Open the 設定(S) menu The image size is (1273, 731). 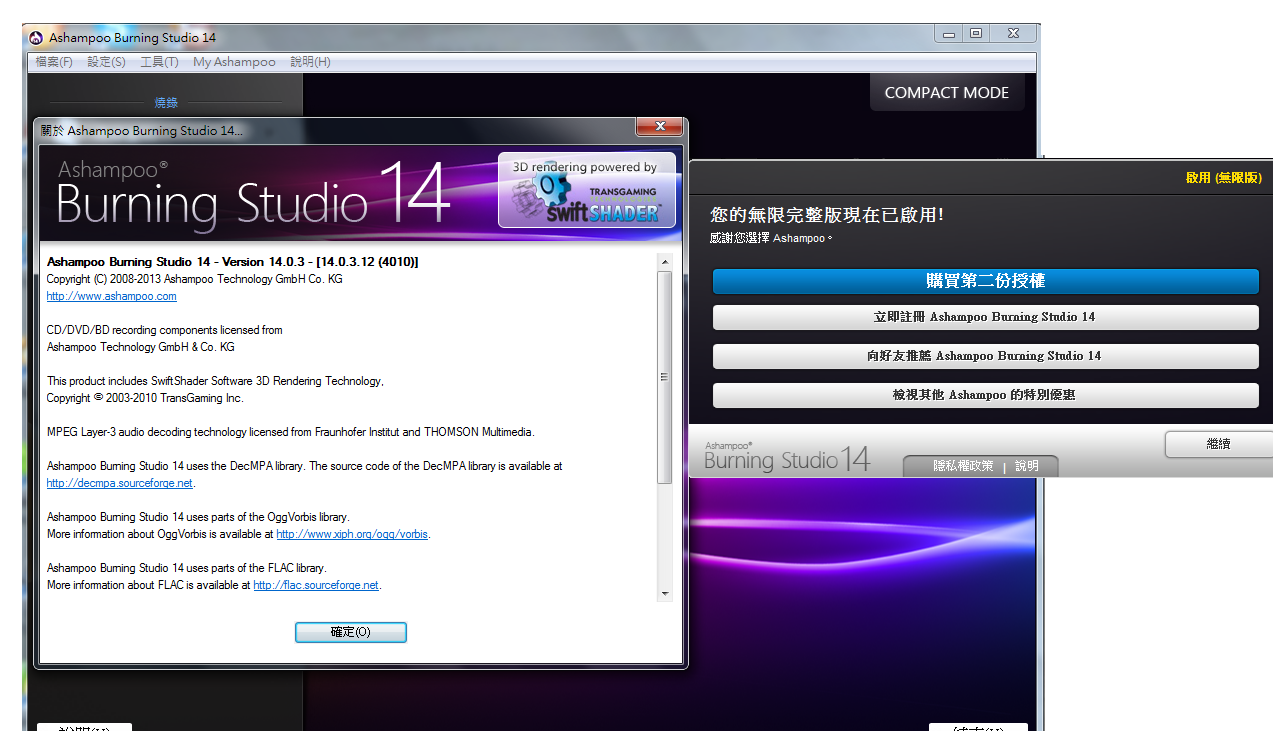(x=106, y=62)
